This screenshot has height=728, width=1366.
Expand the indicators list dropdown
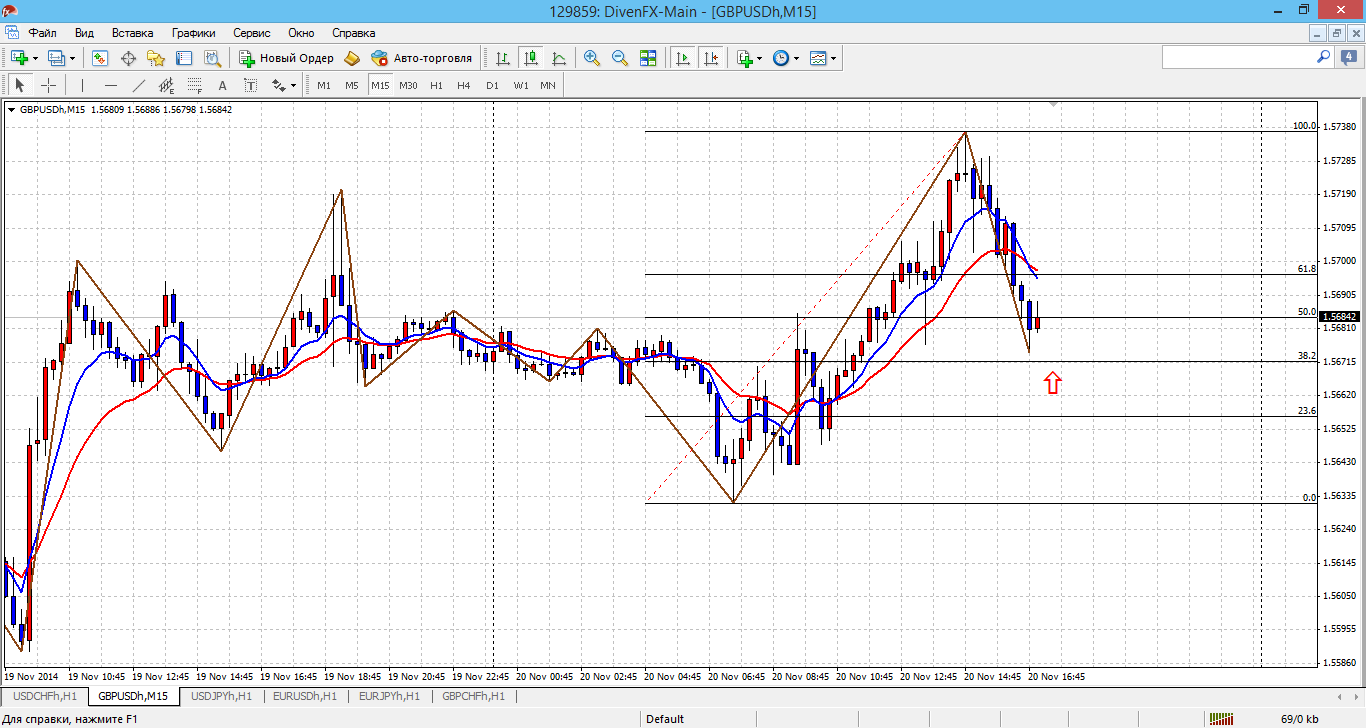click(761, 58)
